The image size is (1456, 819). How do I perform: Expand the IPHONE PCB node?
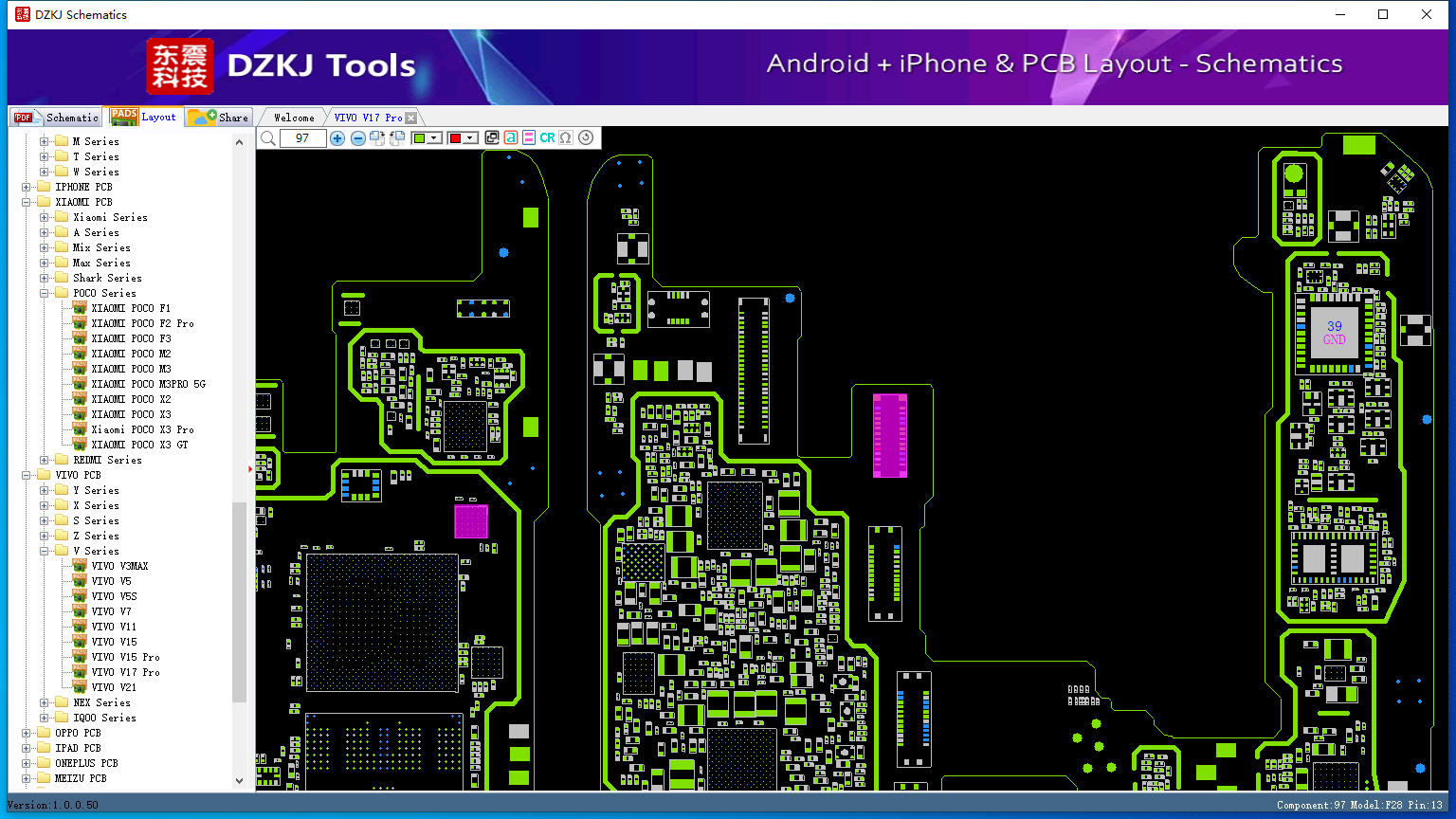click(26, 187)
